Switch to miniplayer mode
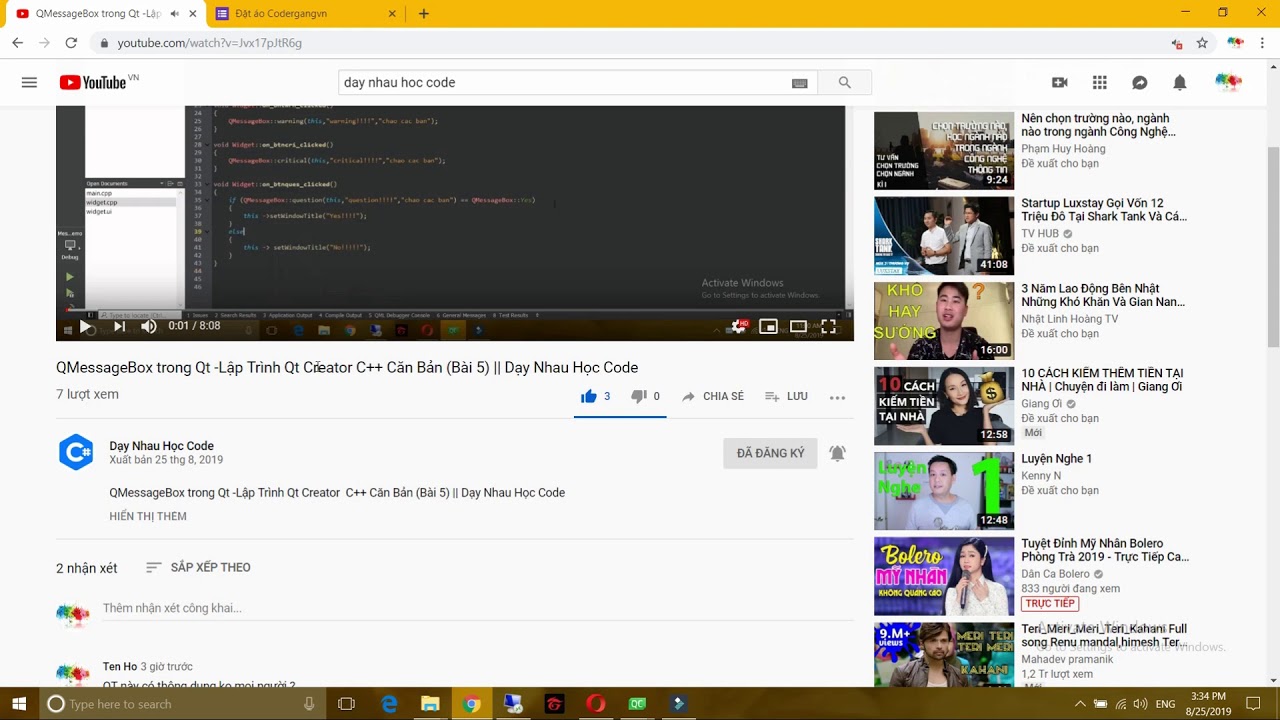The width and height of the screenshot is (1280, 720). click(768, 326)
